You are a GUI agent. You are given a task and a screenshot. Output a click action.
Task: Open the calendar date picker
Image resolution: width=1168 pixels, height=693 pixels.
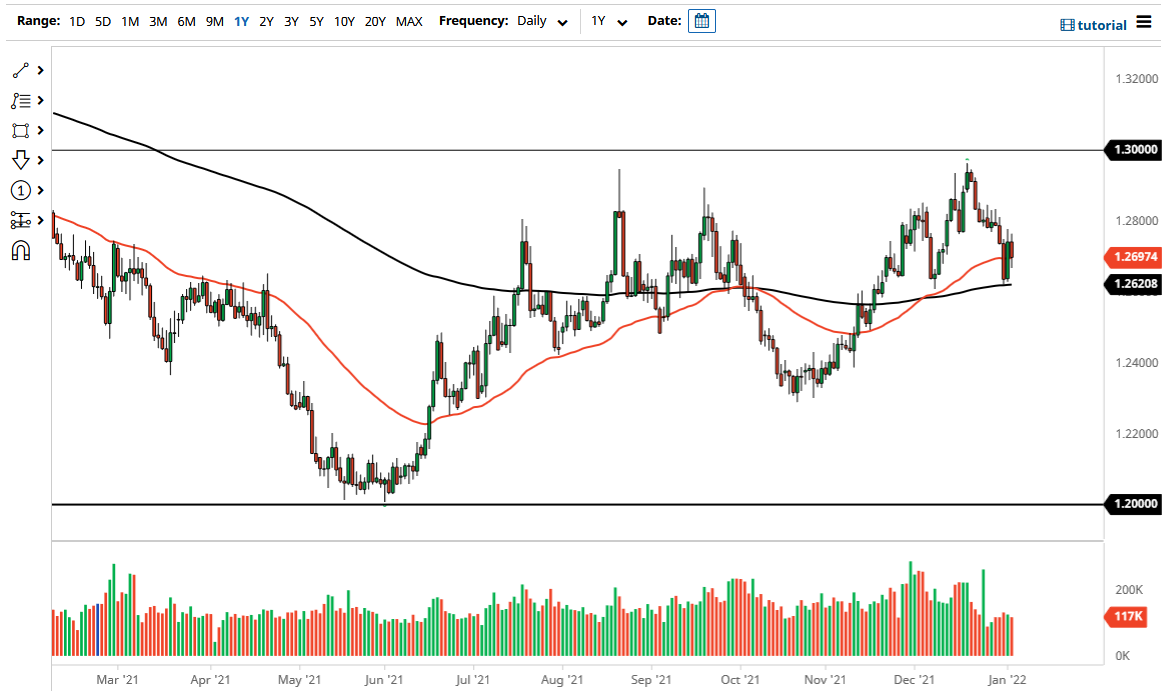[x=701, y=20]
